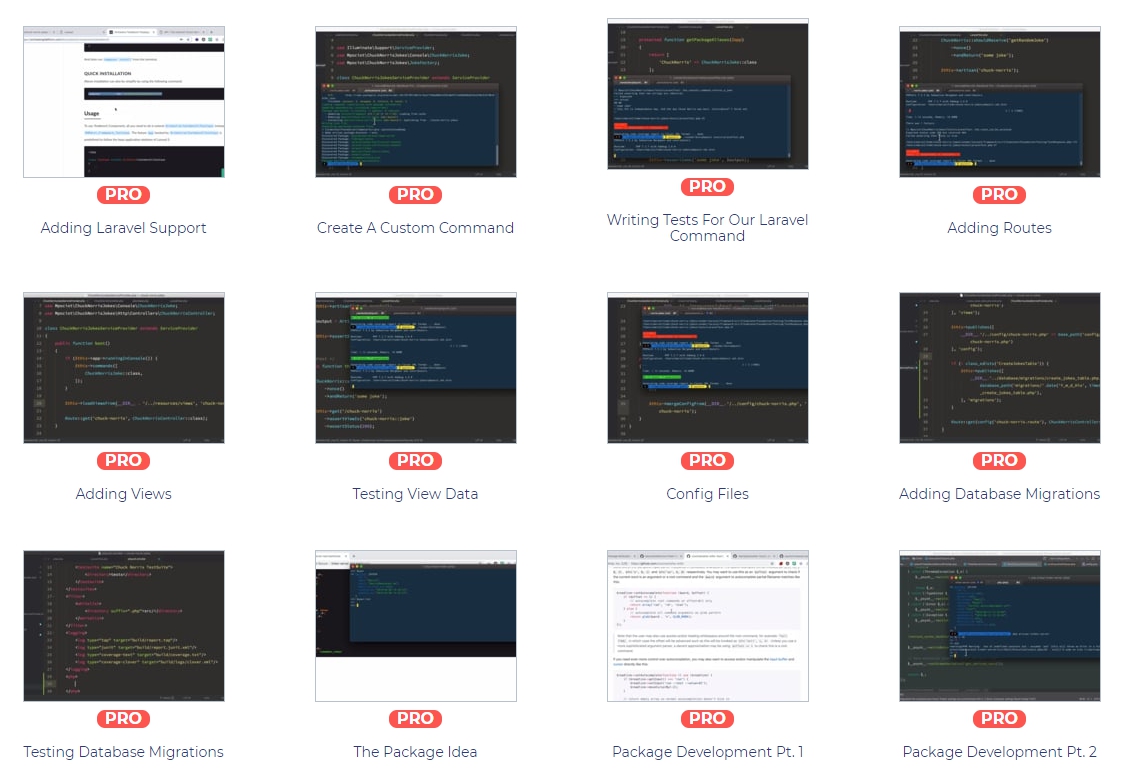
Task: Click the PRO badge for Adding Views
Action: click(124, 461)
